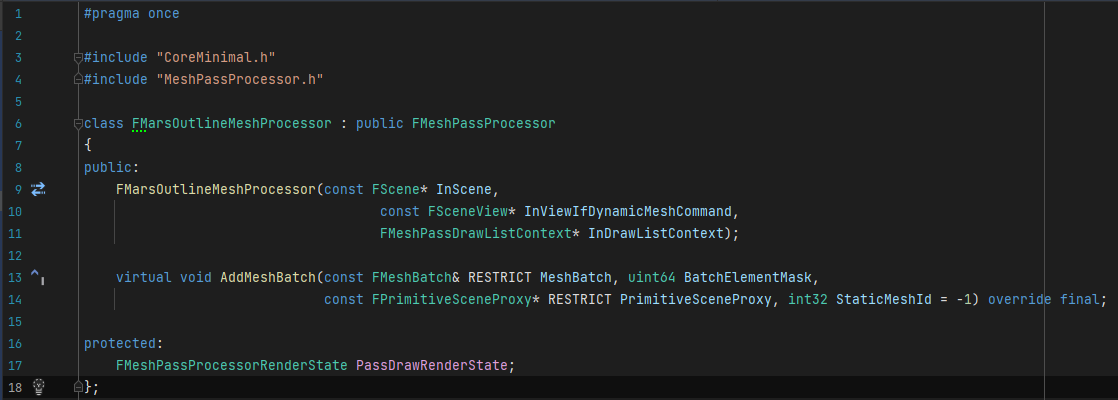Click line number 6 in the gutter
This screenshot has width=1118, height=400.
point(18,124)
